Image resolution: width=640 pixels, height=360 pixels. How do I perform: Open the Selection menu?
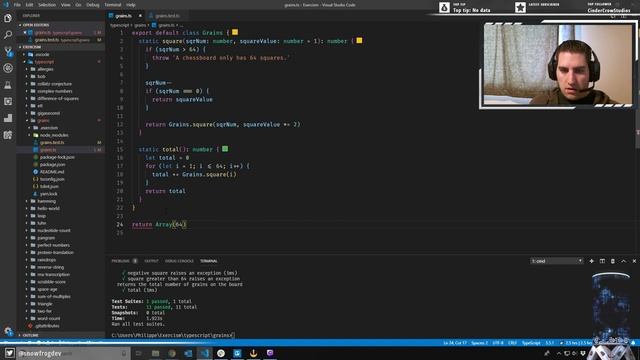point(47,5)
